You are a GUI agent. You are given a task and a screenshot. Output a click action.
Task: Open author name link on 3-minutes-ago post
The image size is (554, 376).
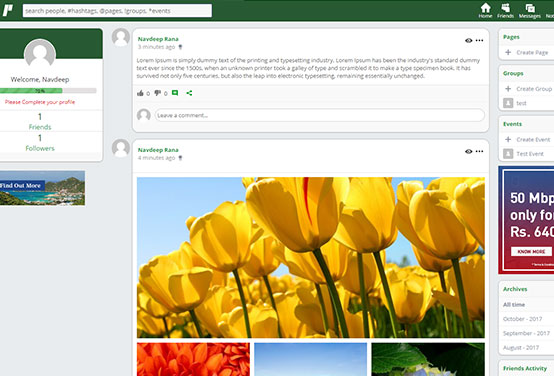click(158, 39)
